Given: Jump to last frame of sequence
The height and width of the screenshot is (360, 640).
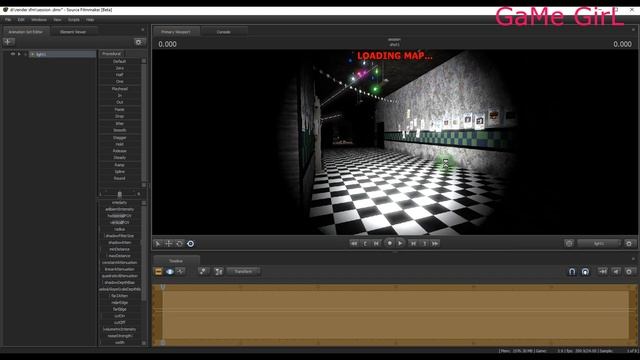Looking at the screenshot, I should coord(435,243).
